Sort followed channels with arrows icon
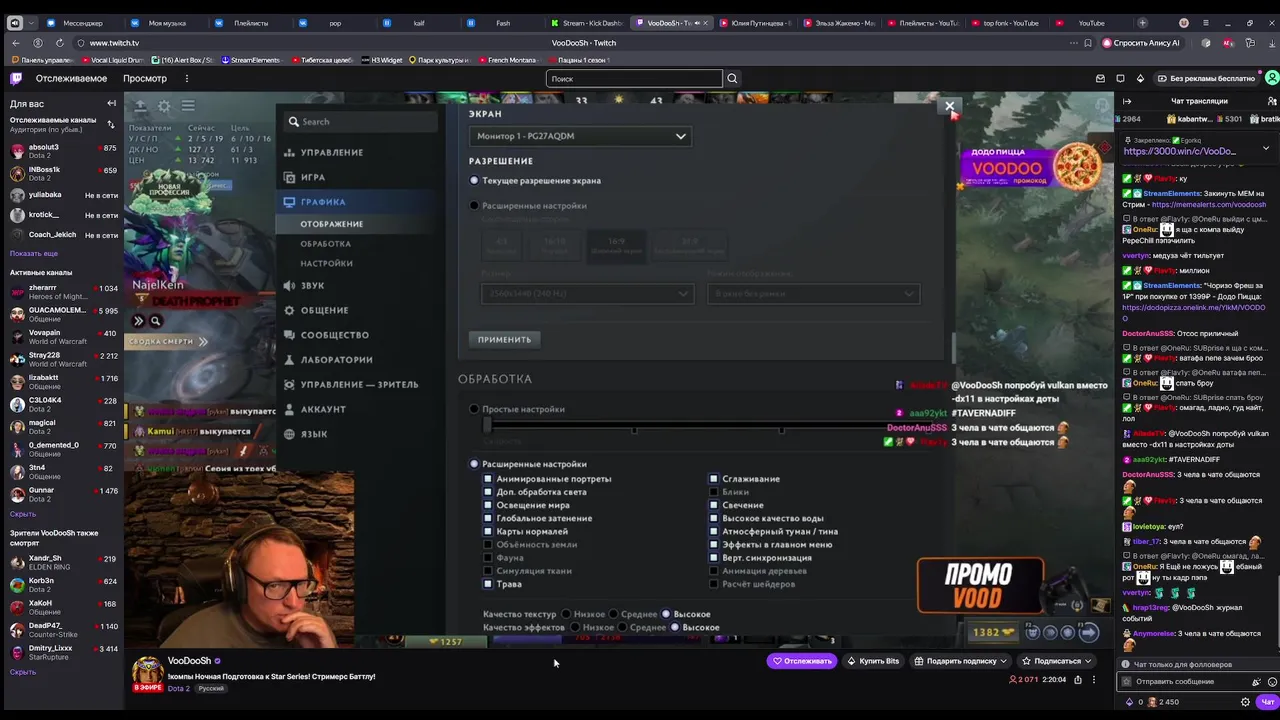Screen dimensions: 1280x720 [111, 124]
